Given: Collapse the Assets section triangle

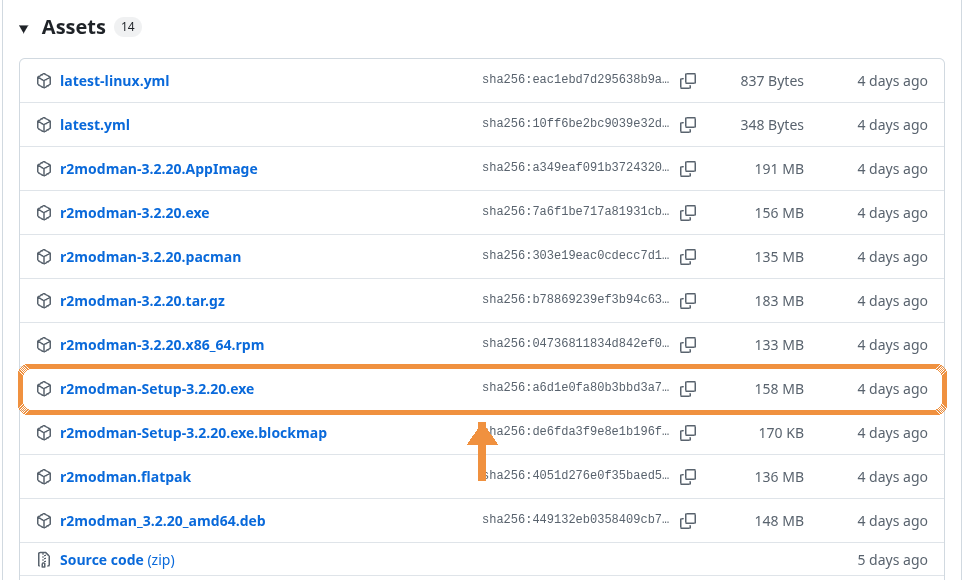Looking at the screenshot, I should tap(24, 28).
